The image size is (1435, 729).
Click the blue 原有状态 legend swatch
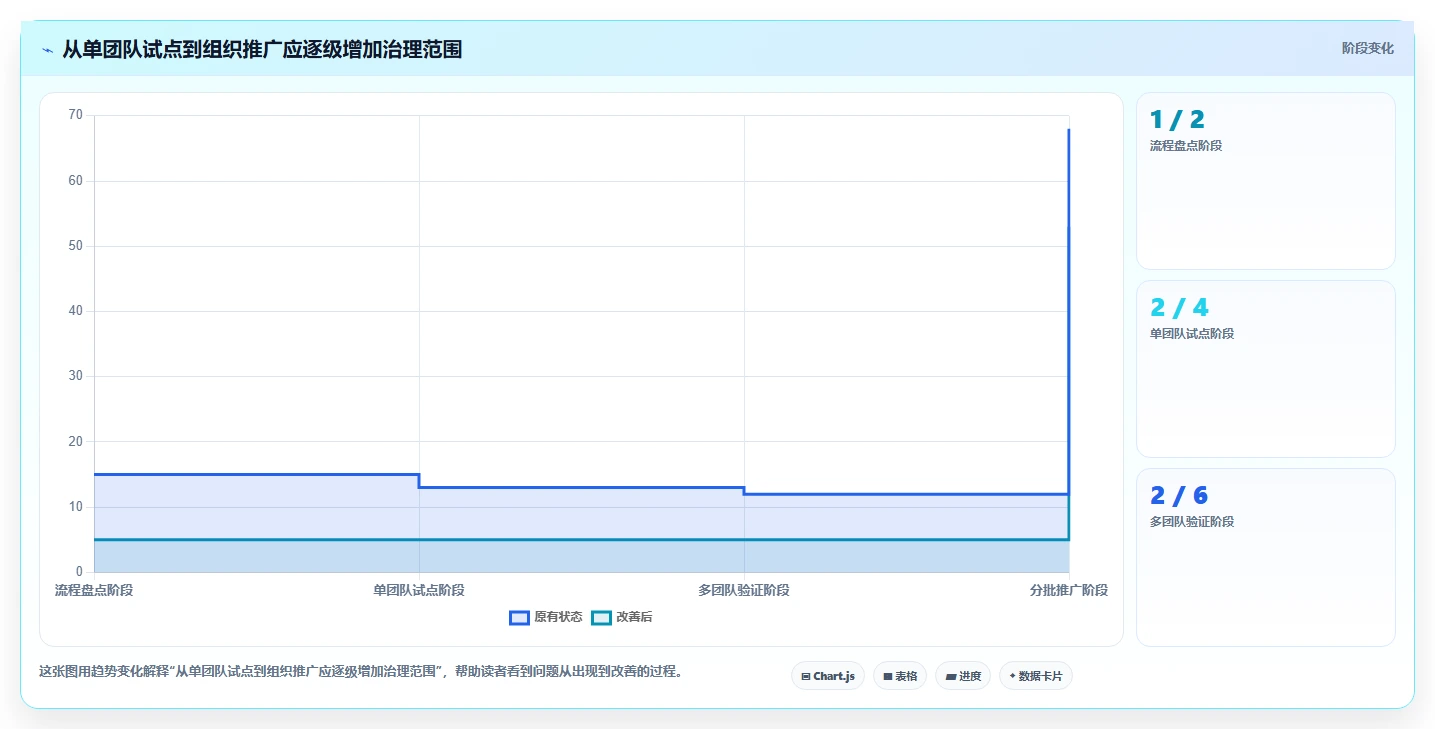[519, 617]
